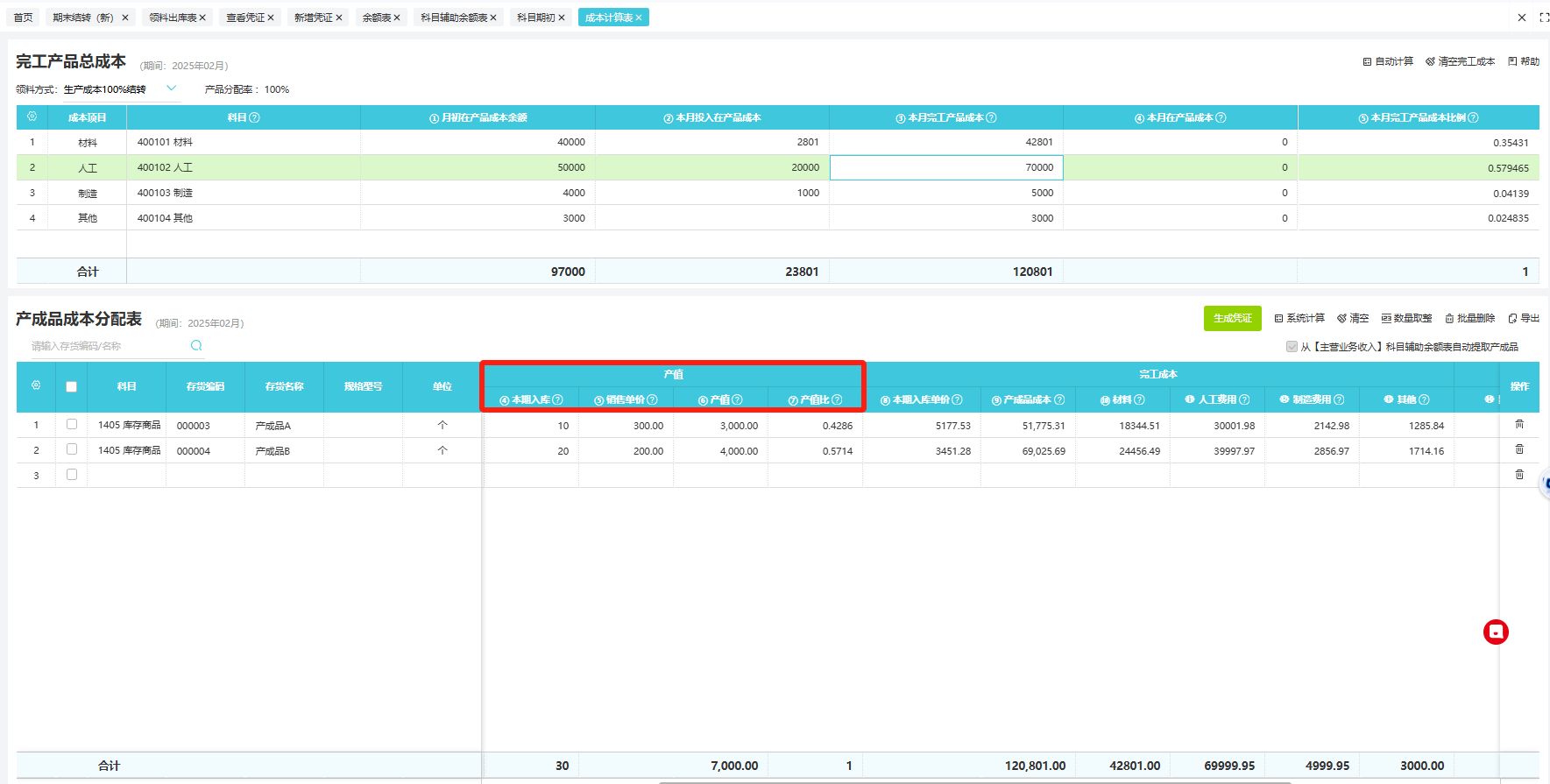Open column settings gear in the 产成品成本分配表 header
The image size is (1550, 784).
click(36, 386)
